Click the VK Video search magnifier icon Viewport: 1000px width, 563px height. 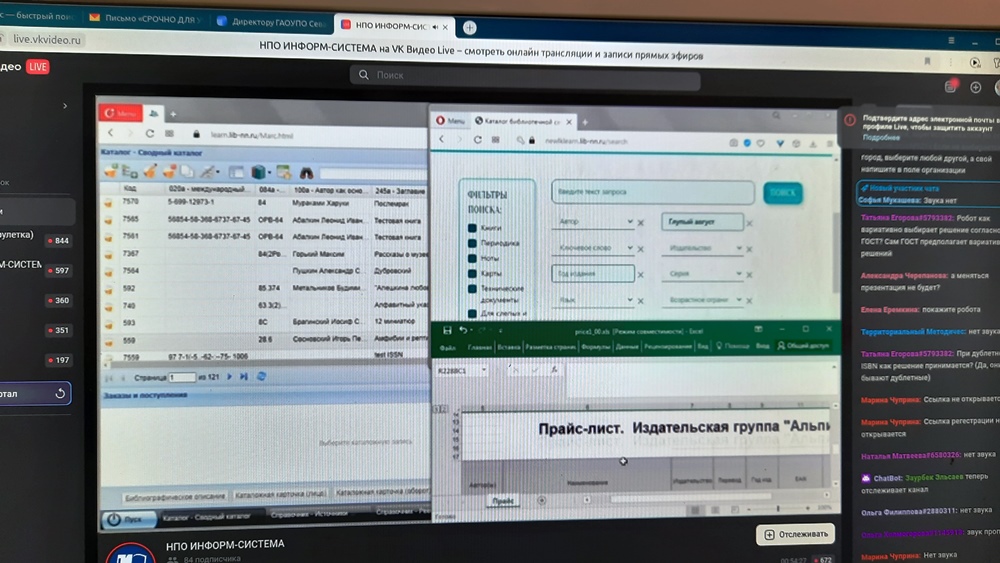(x=364, y=75)
